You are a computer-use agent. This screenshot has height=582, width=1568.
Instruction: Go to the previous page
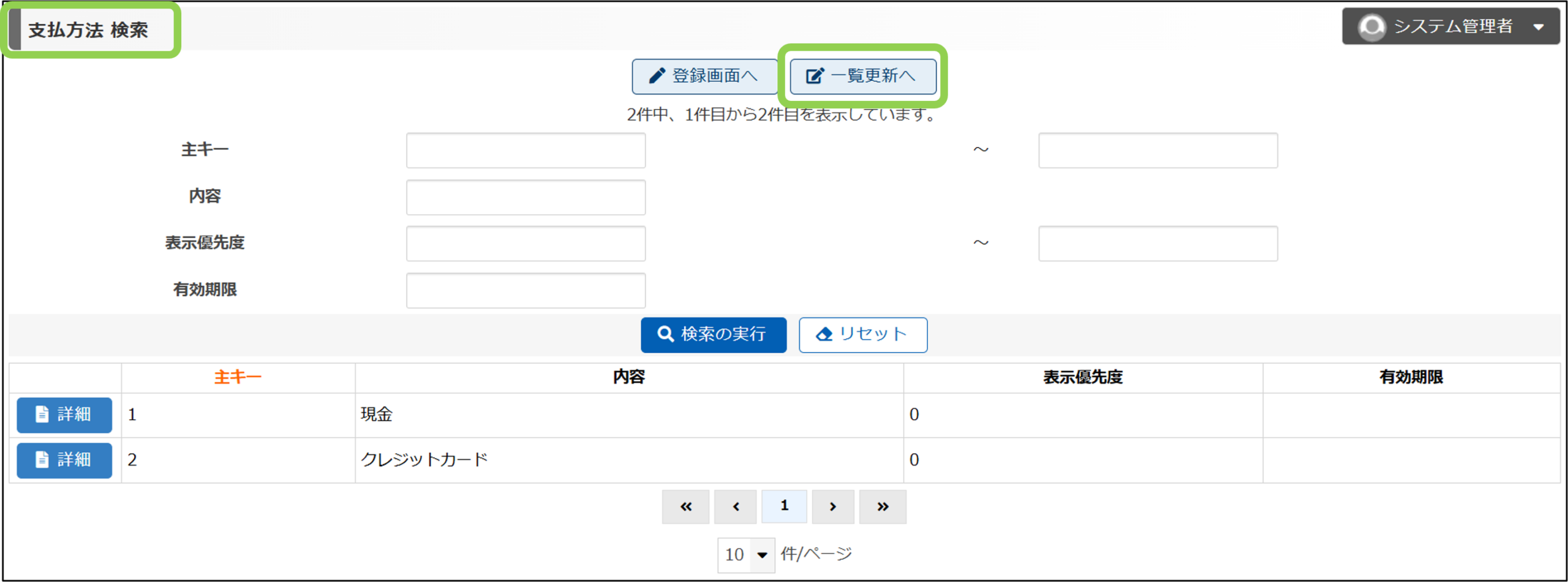735,506
